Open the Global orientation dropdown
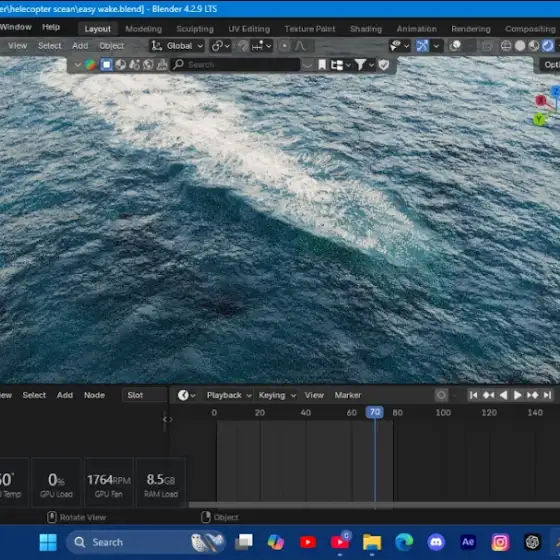This screenshot has width=560, height=560. (x=177, y=46)
